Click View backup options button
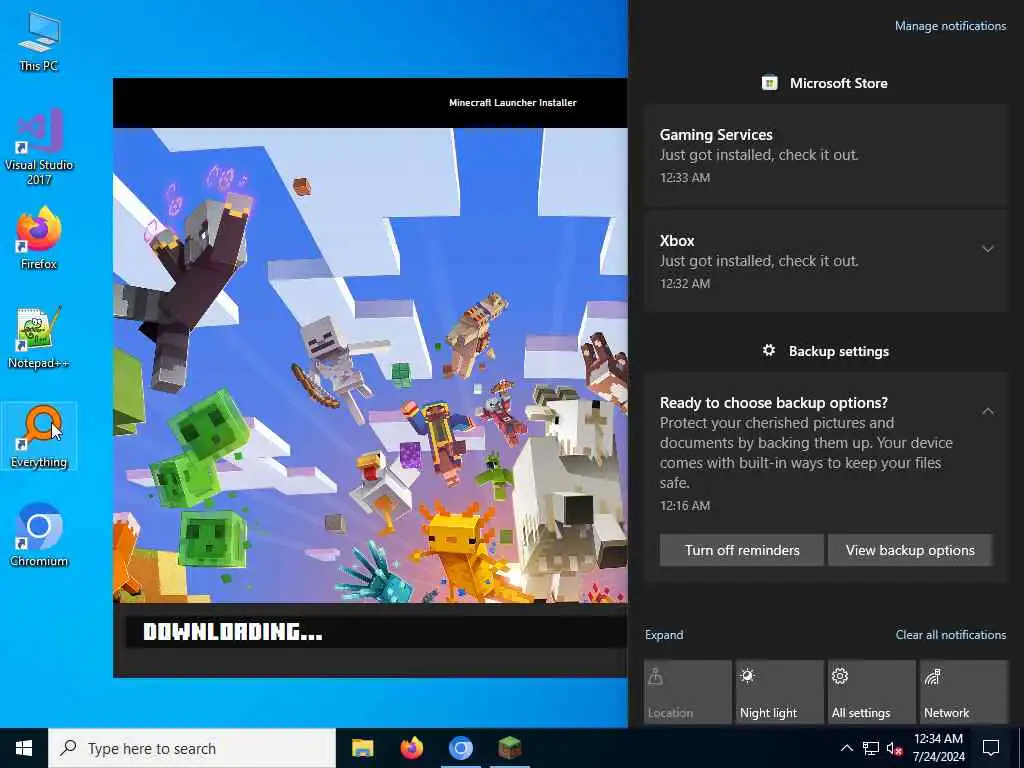This screenshot has height=768, width=1024. point(910,551)
